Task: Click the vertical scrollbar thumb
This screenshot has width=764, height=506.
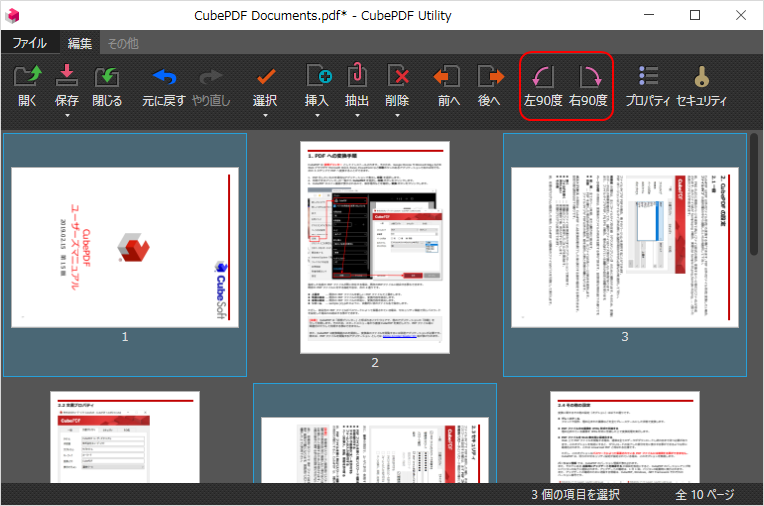Action: coord(754,193)
